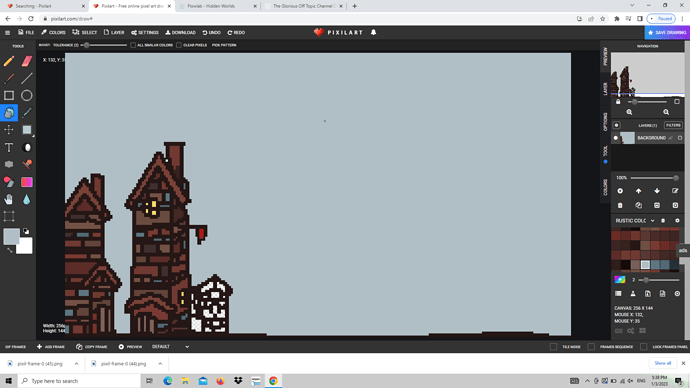Adjust the bucket tolerance slider
The image size is (690, 388).
104,45
